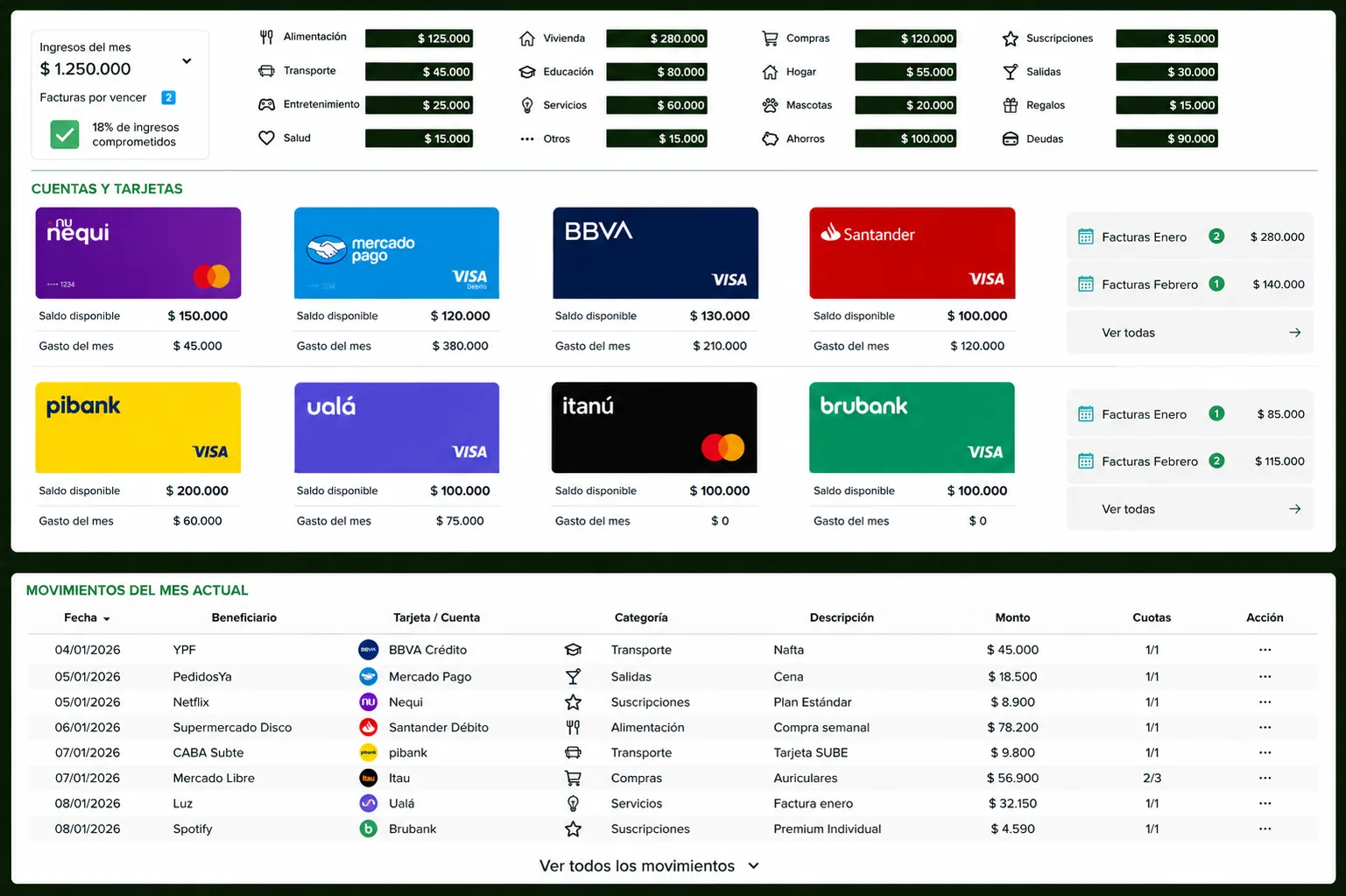The image size is (1346, 896).
Task: Select the purple Nequi card
Action: [x=138, y=253]
